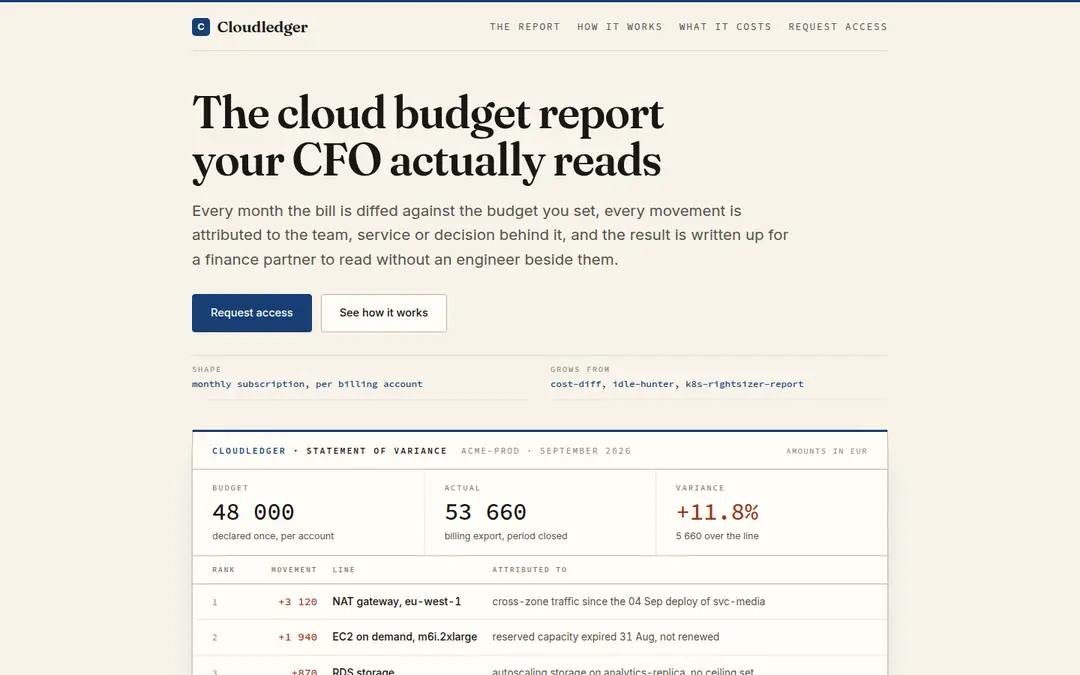Click 'reserved capacity expired 31 Aug' attribution
Image resolution: width=1080 pixels, height=675 pixels.
tap(605, 636)
